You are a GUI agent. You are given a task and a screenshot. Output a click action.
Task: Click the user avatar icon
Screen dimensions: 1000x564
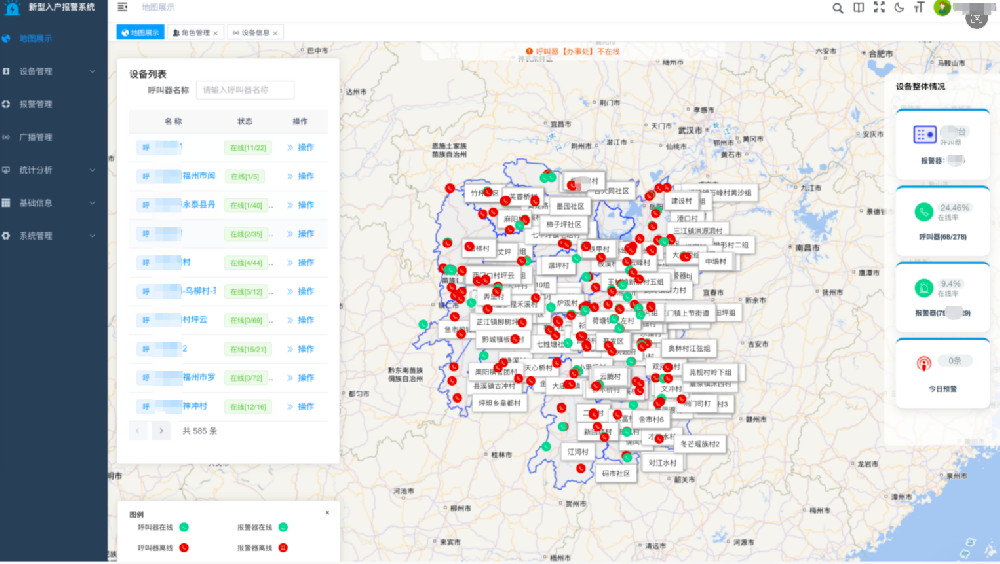942,8
